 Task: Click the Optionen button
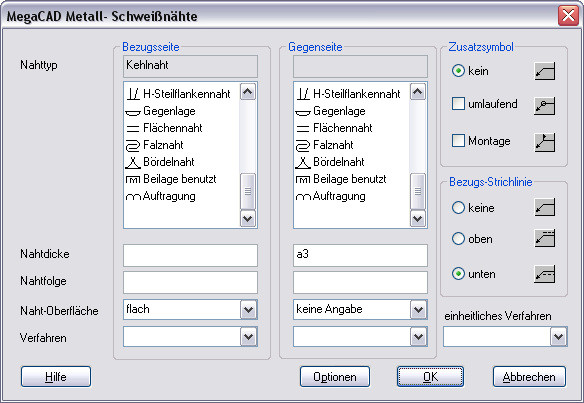(x=335, y=377)
